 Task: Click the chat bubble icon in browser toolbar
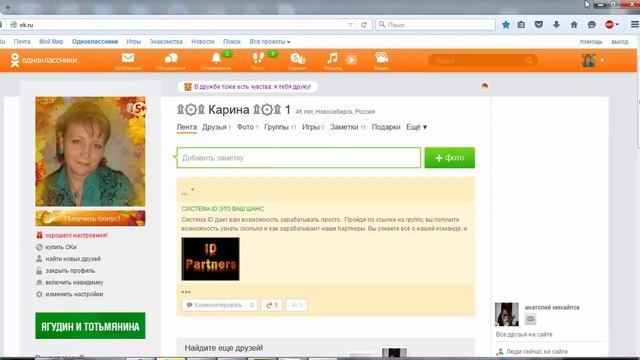pos(591,25)
